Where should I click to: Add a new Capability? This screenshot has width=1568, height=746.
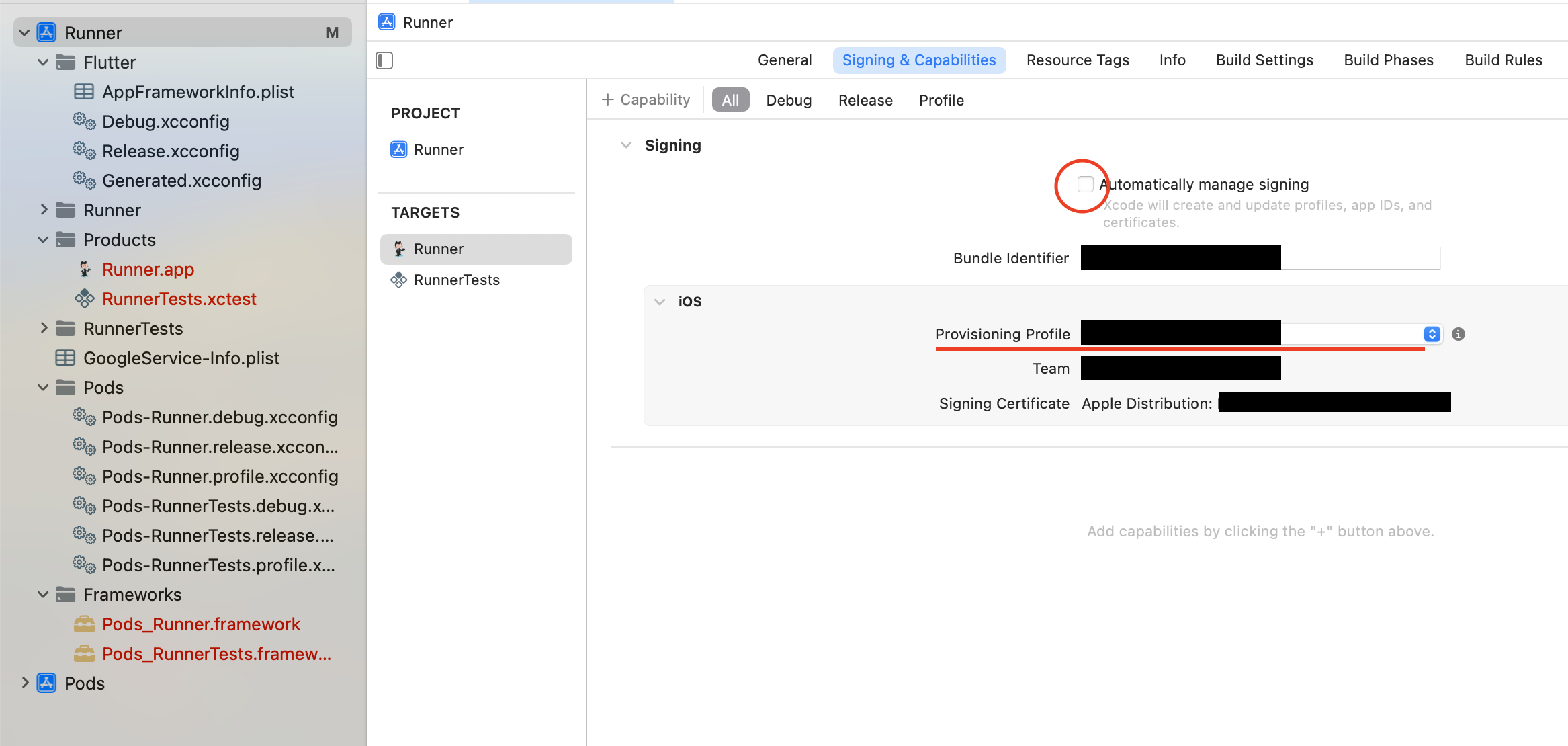[x=646, y=100]
